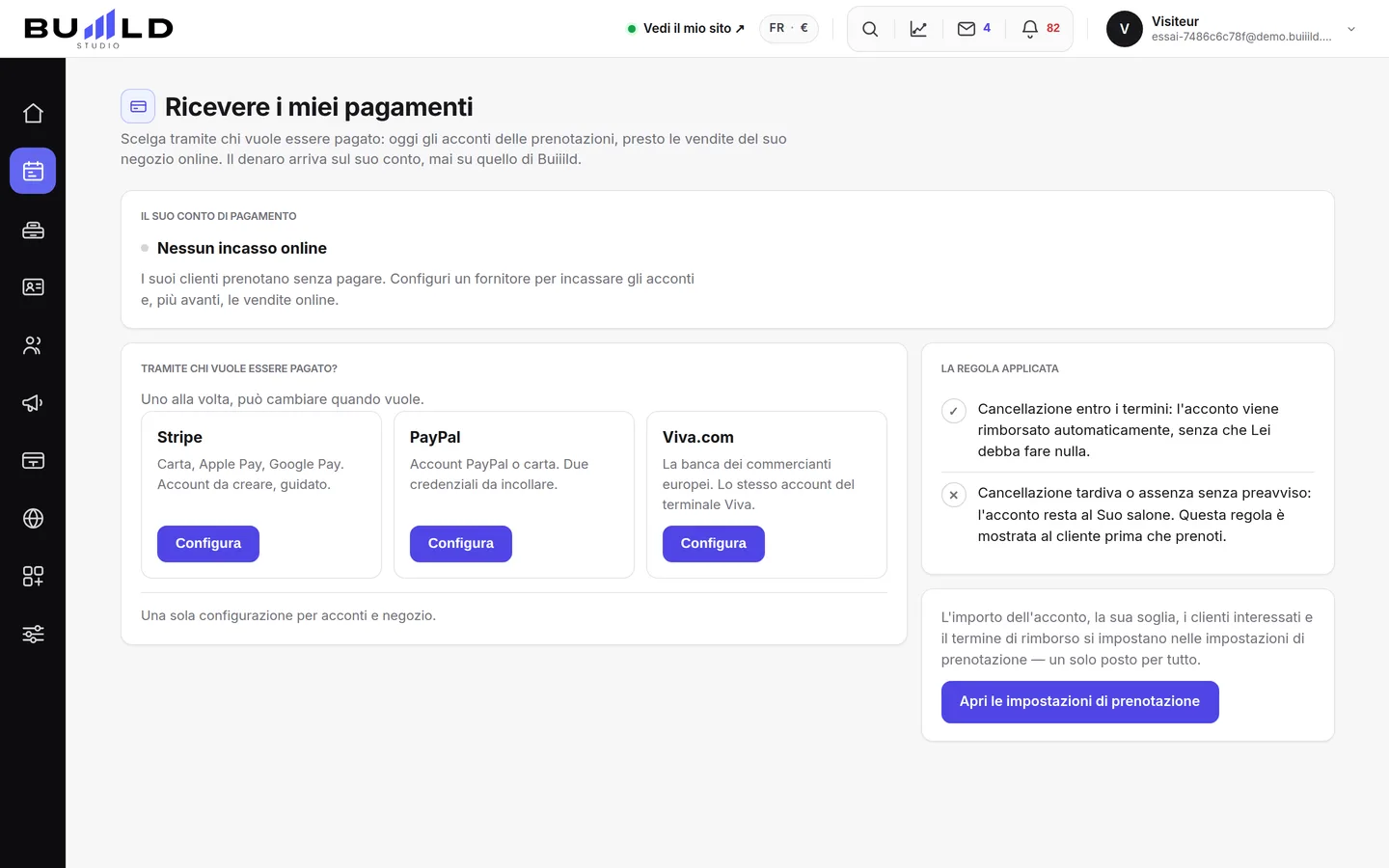Click the X icon for late cancellation
1389x868 pixels.
[x=953, y=495]
